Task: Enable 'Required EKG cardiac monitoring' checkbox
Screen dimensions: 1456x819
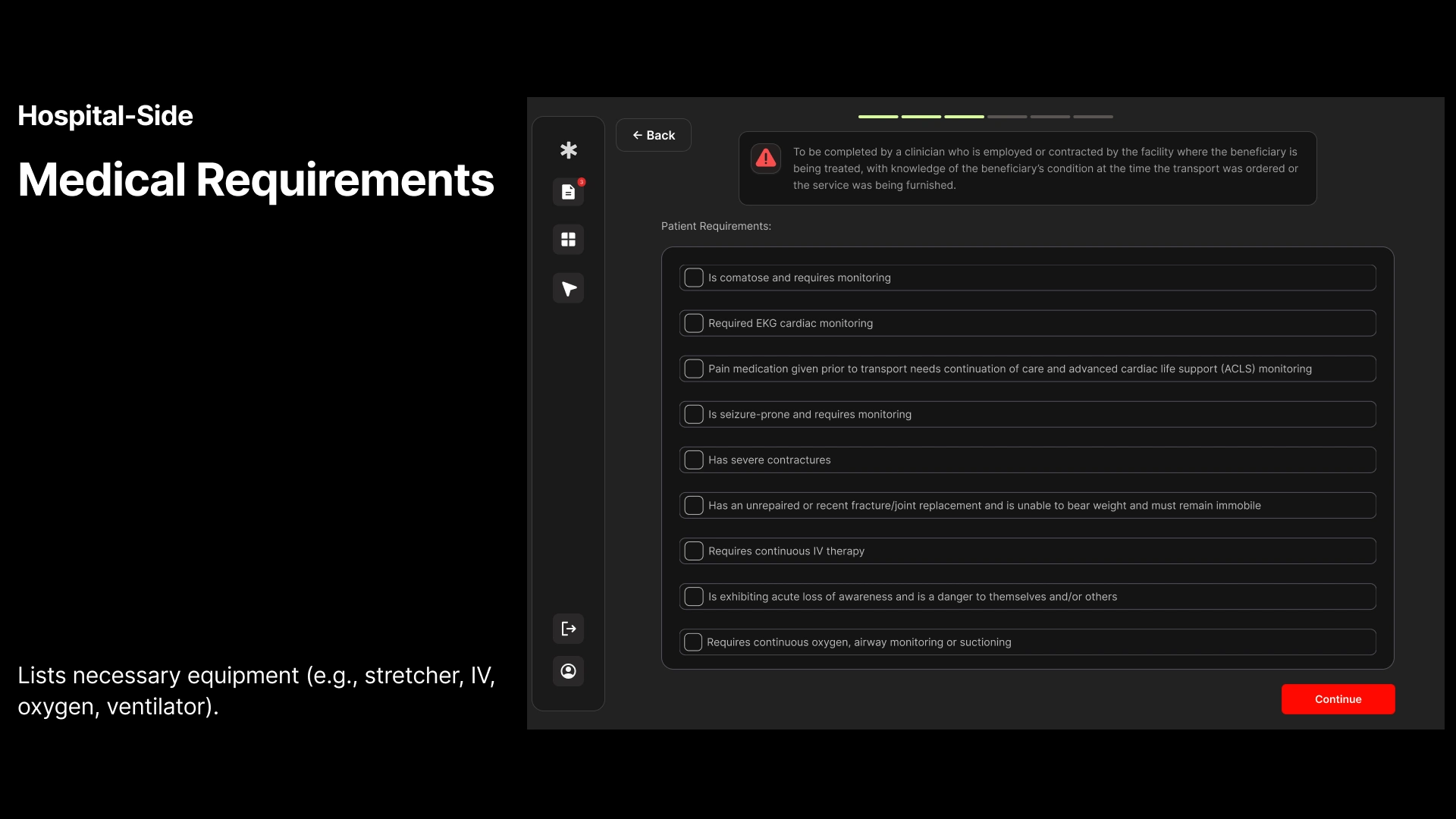Action: (x=693, y=323)
